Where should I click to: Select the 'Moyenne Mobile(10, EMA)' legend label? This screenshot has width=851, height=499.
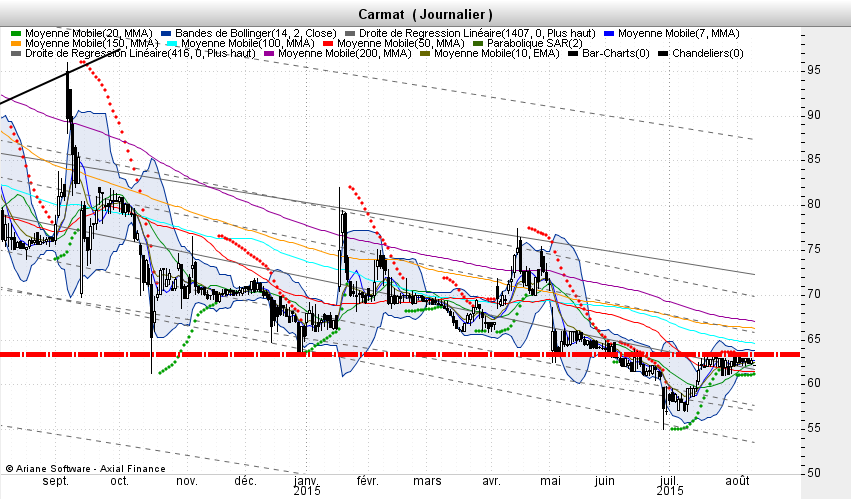tap(497, 54)
